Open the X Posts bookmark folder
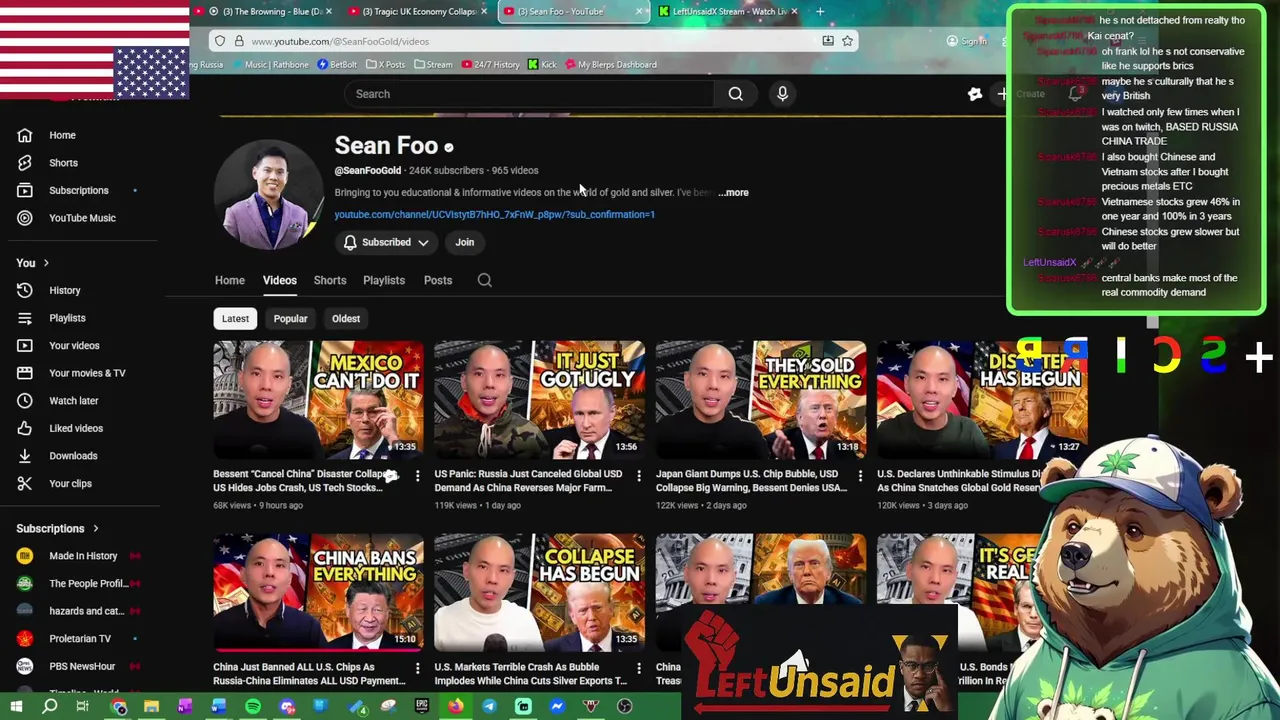Image resolution: width=1280 pixels, height=720 pixels. pos(386,64)
